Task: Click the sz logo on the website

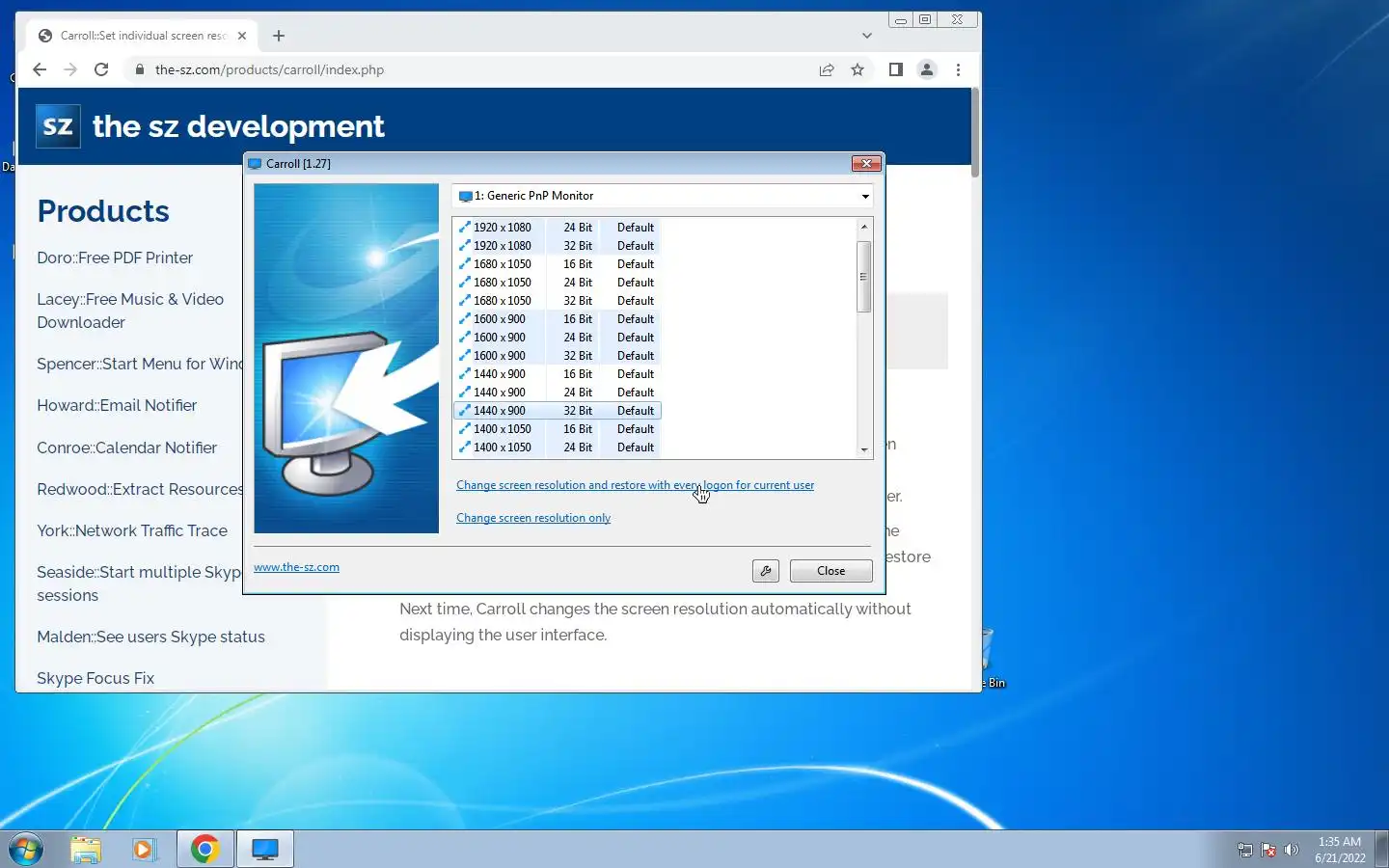Action: click(x=58, y=126)
